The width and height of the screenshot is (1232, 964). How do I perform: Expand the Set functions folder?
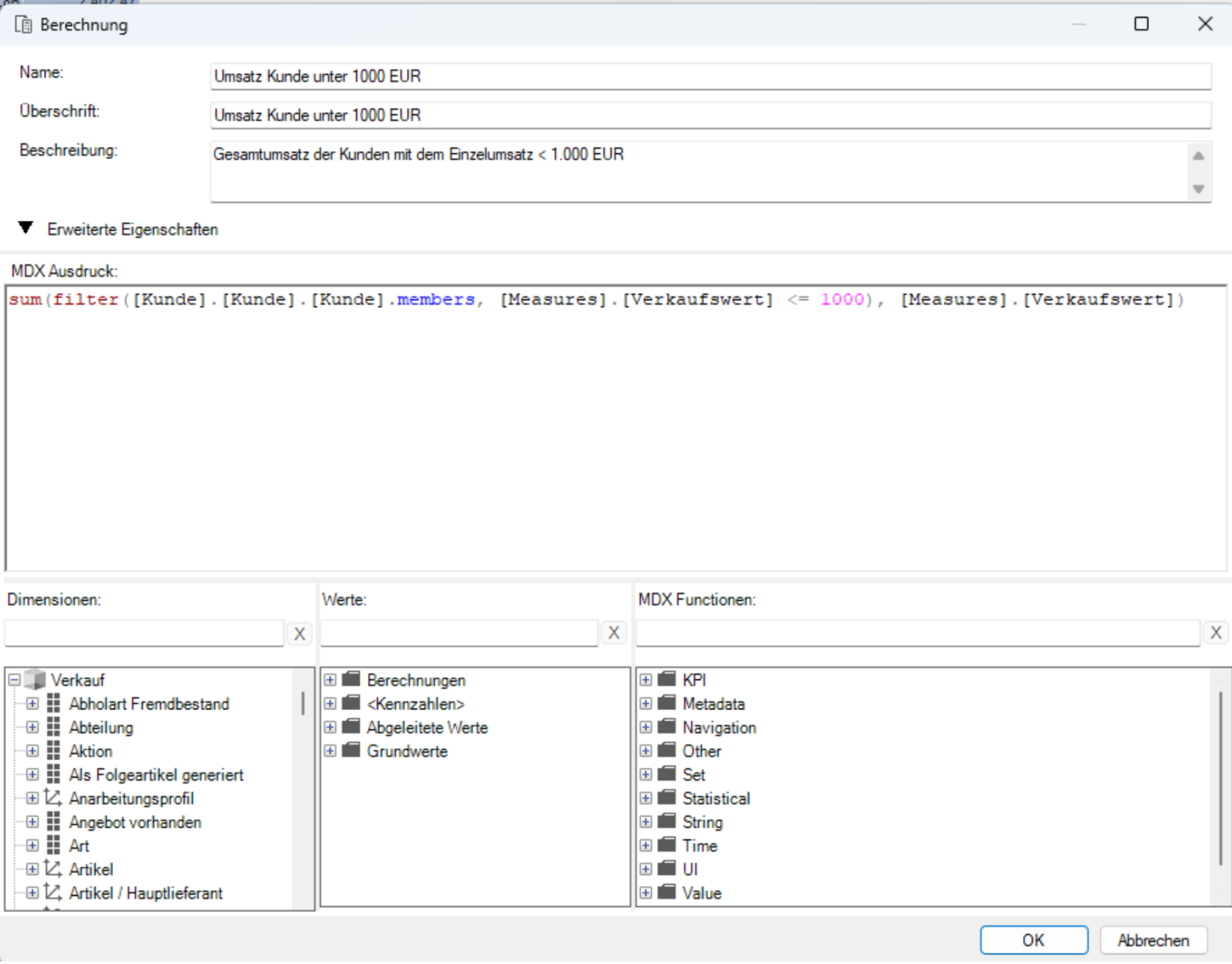click(x=645, y=774)
